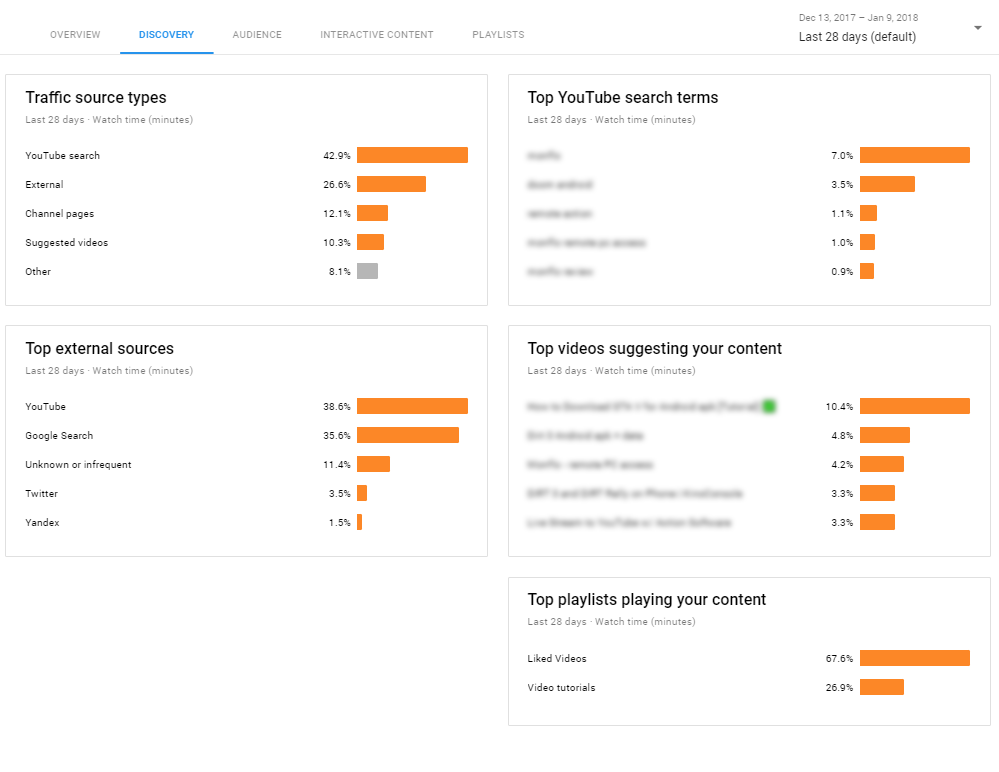Click the External traffic source row
The height and width of the screenshot is (772, 999).
(x=246, y=184)
